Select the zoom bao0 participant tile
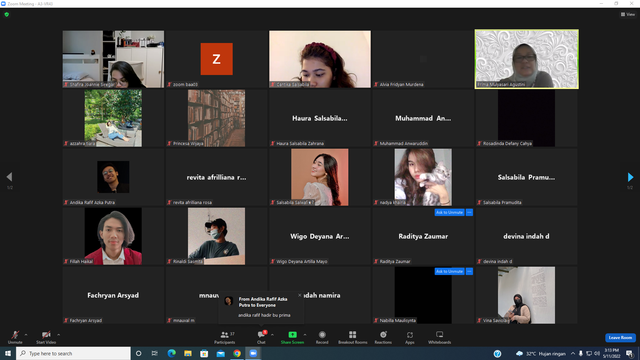 pos(216,59)
